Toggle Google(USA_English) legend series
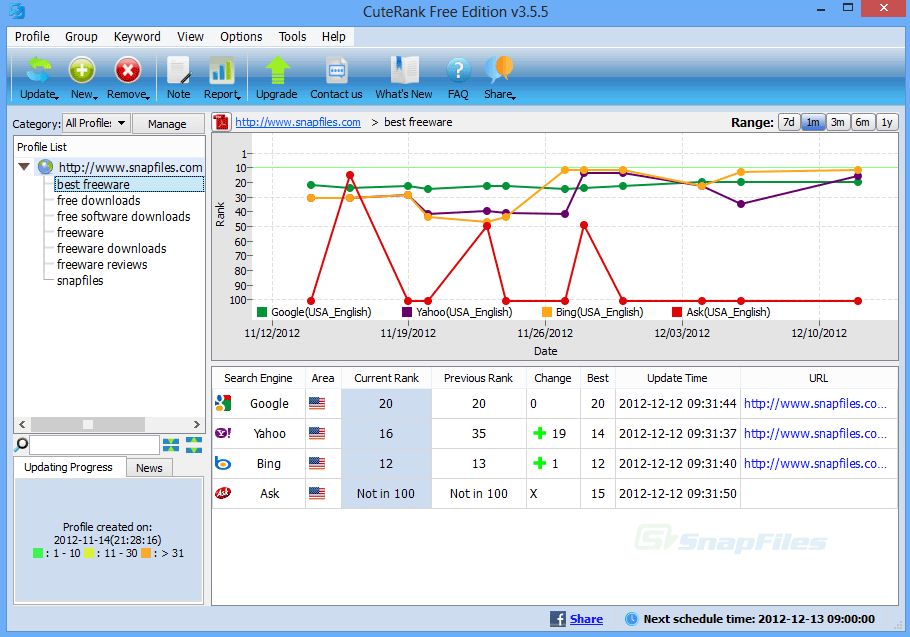 coord(314,312)
